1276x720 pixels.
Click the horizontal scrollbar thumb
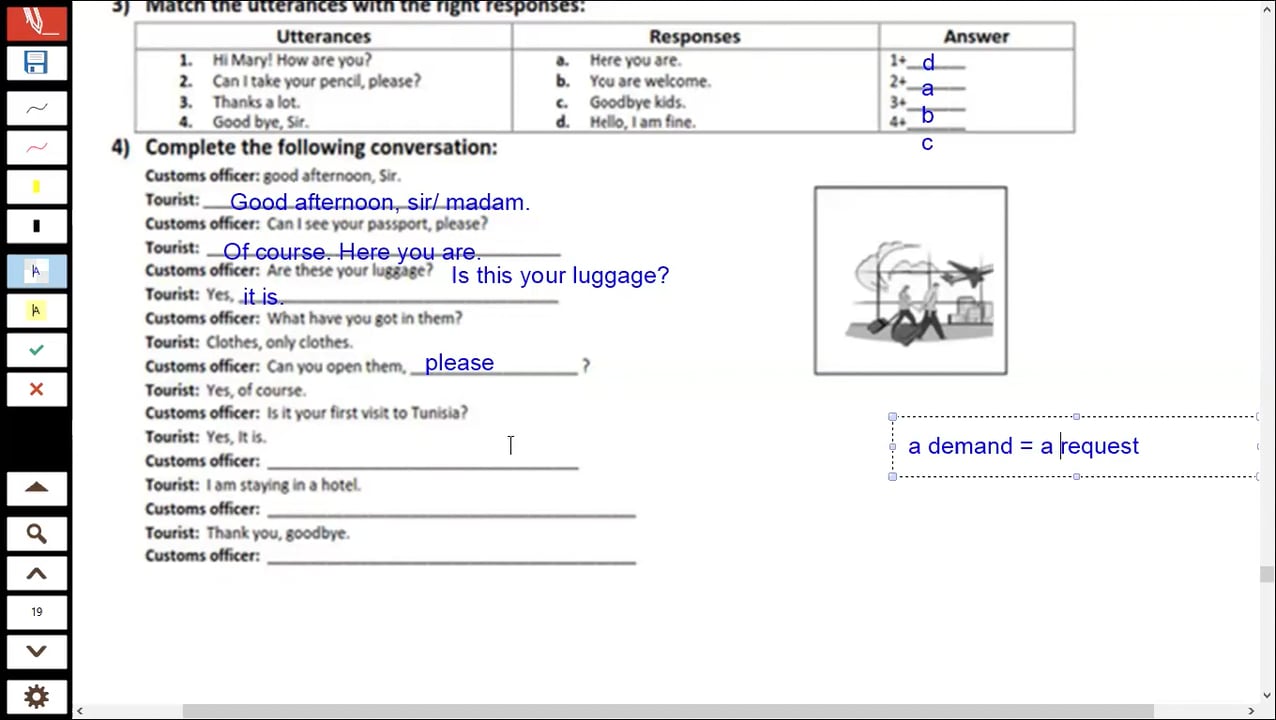668,711
